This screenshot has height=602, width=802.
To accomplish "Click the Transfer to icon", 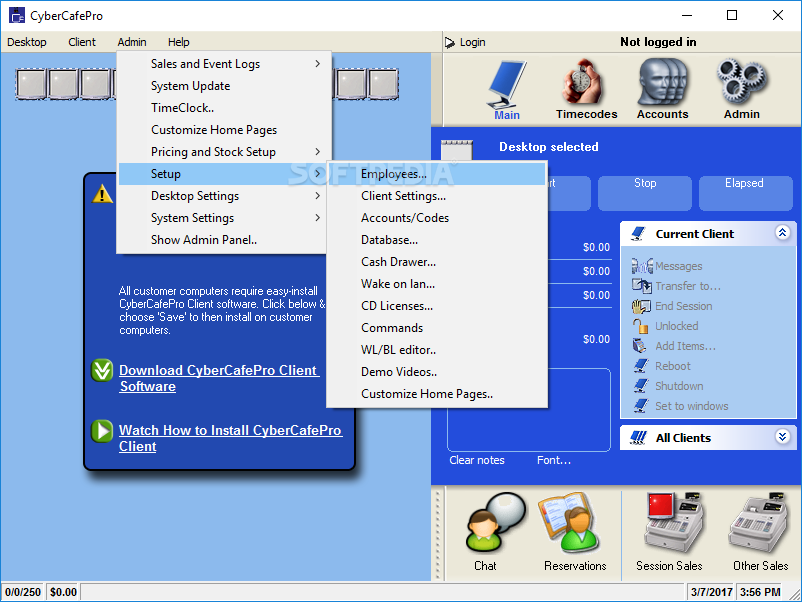I will pos(641,285).
